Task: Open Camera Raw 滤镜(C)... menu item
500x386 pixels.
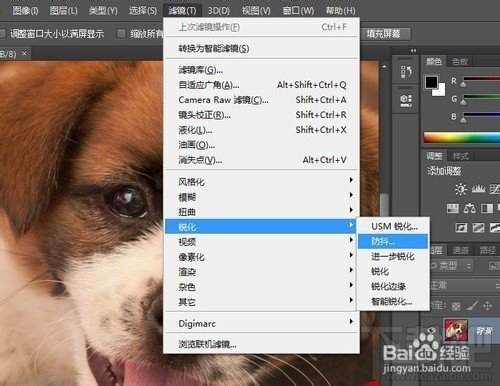Action: pyautogui.click(x=262, y=100)
